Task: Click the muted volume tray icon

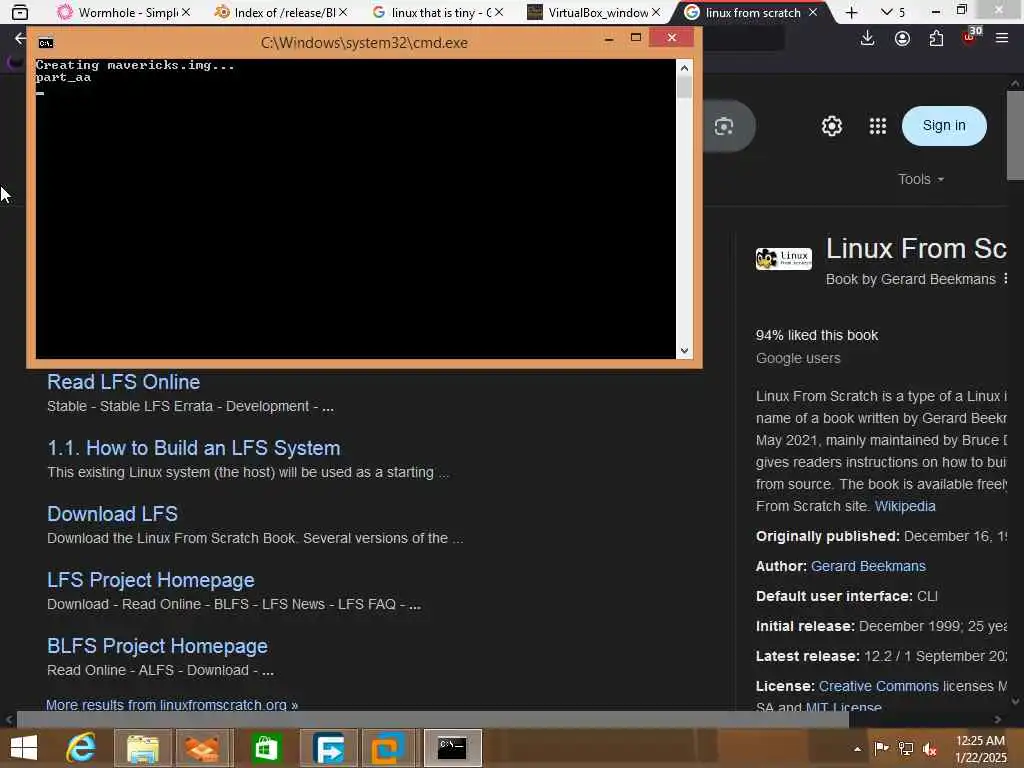Action: pyautogui.click(x=929, y=749)
